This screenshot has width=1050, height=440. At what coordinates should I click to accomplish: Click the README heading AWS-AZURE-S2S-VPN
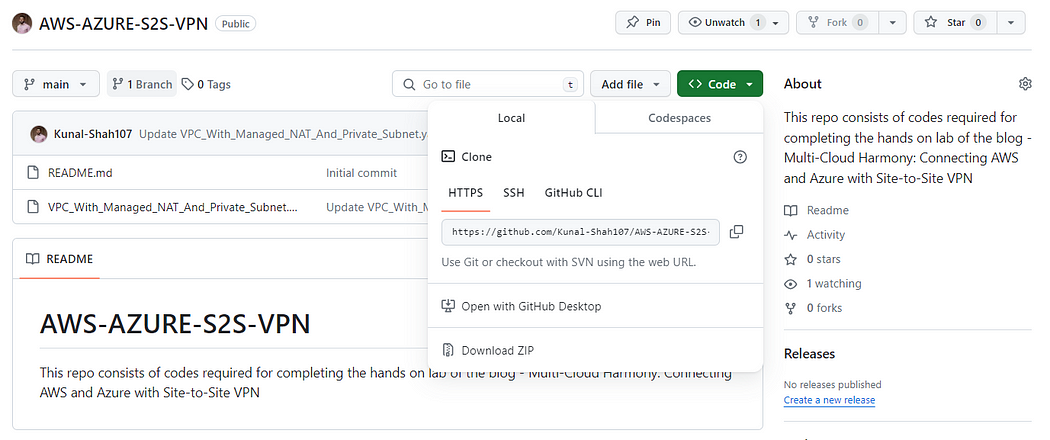175,324
